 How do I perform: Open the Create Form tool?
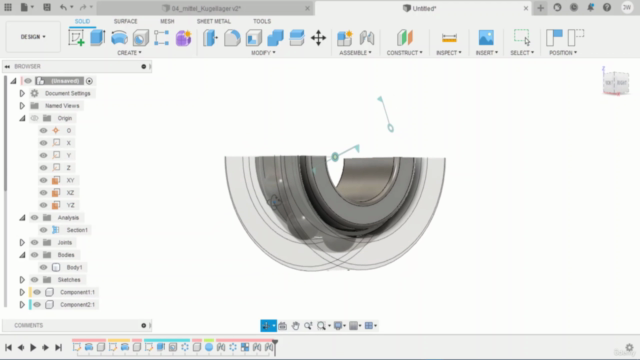(x=183, y=38)
